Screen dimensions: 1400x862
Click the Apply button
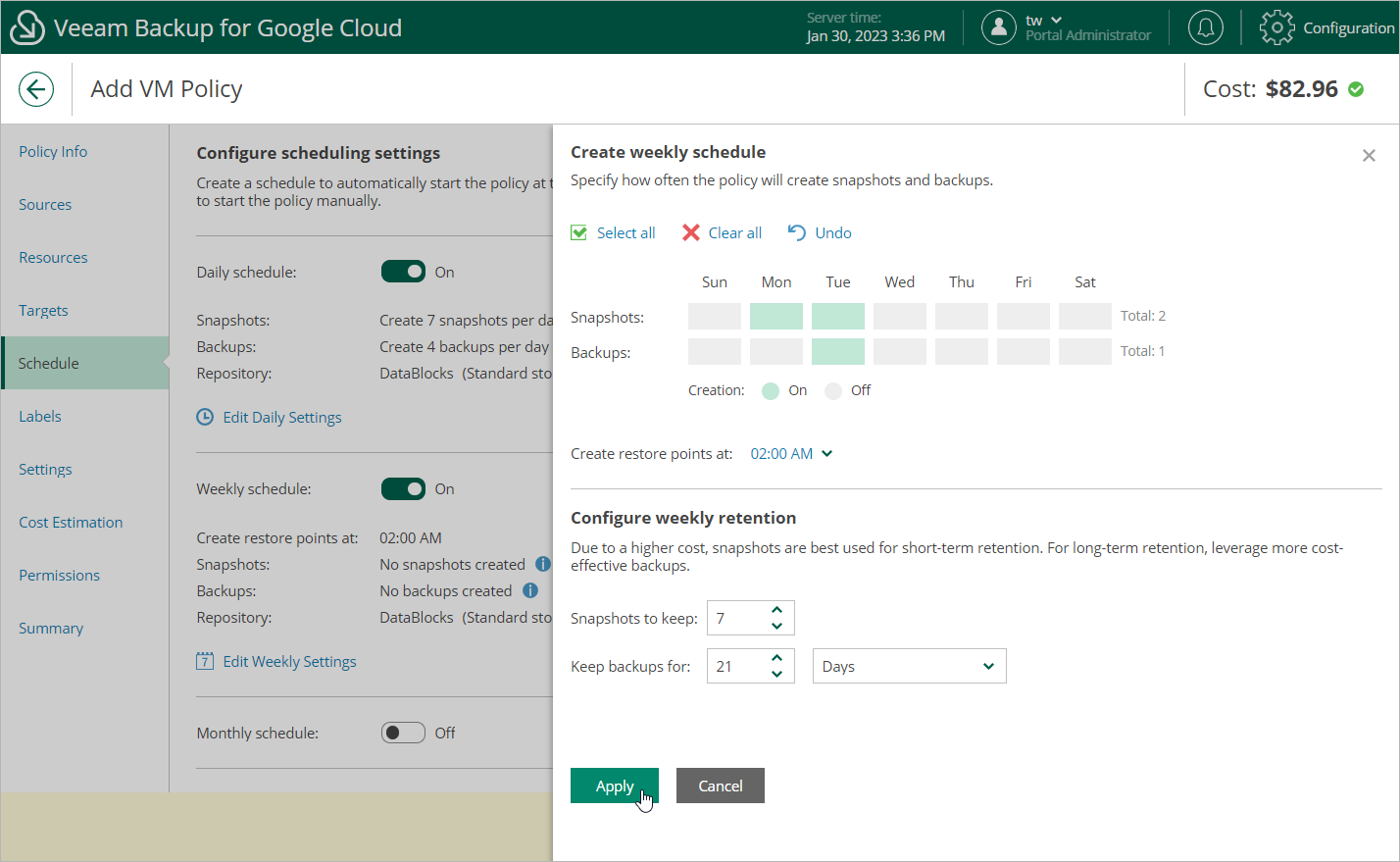(615, 786)
